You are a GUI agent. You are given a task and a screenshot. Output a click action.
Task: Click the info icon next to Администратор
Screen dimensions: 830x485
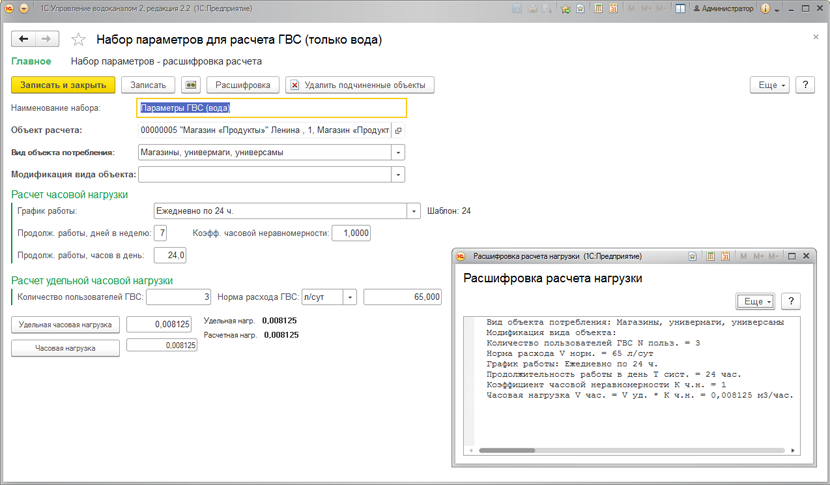[x=765, y=8]
